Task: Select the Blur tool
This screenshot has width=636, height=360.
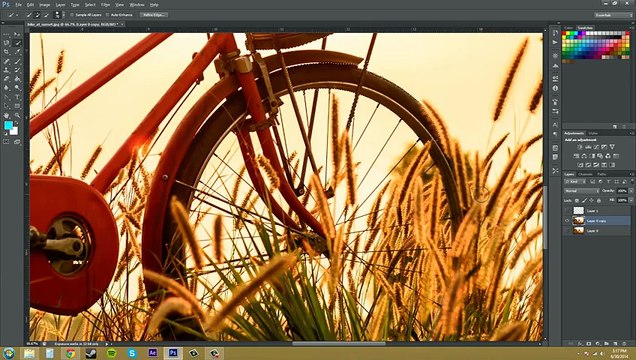Action: (6, 88)
